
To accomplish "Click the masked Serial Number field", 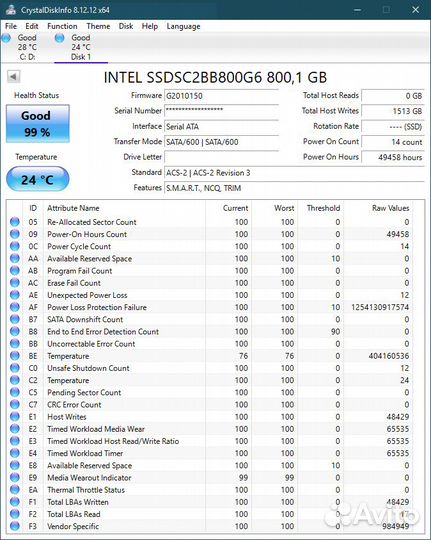I will [222, 111].
